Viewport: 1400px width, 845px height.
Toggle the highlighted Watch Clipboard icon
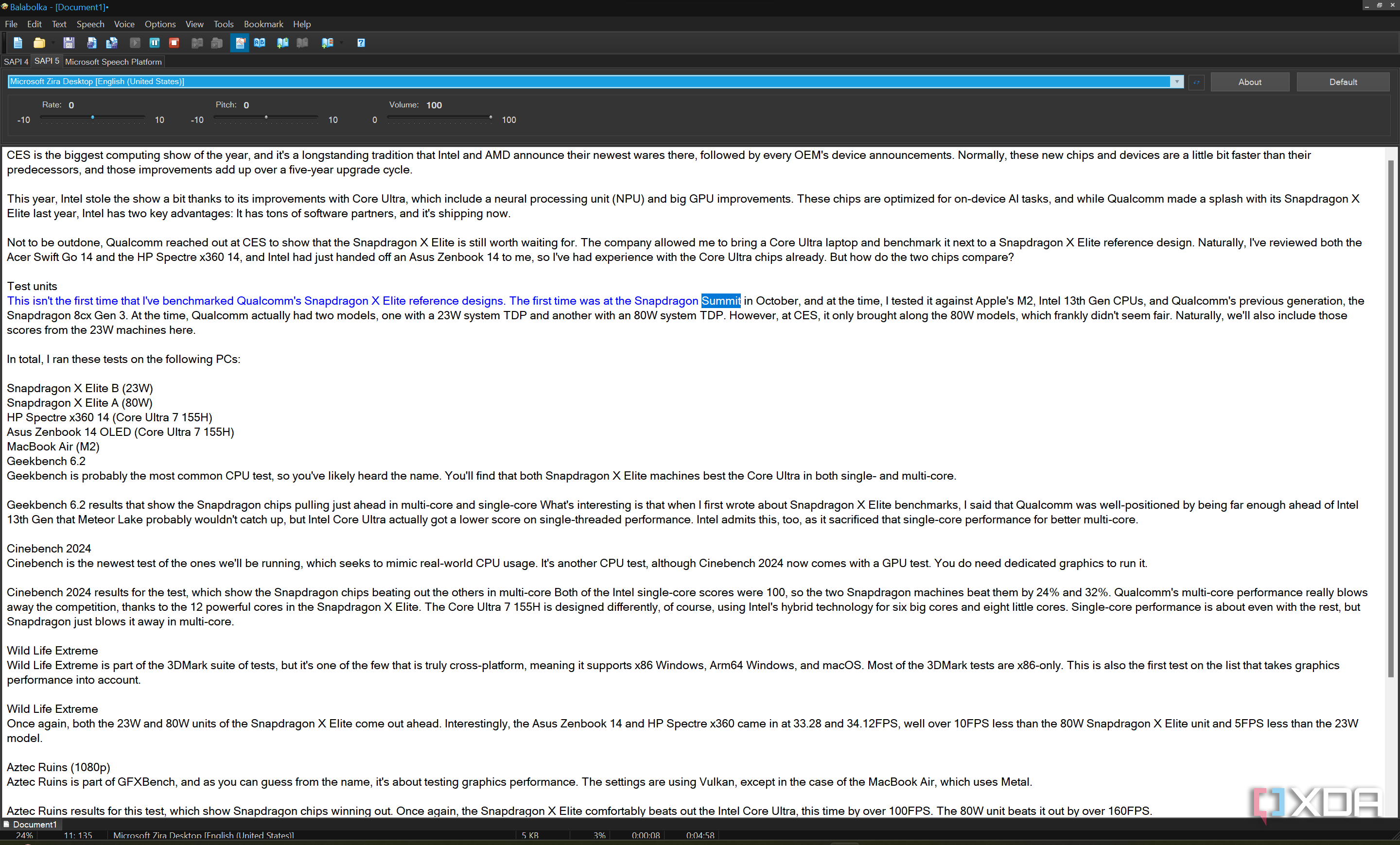point(240,43)
